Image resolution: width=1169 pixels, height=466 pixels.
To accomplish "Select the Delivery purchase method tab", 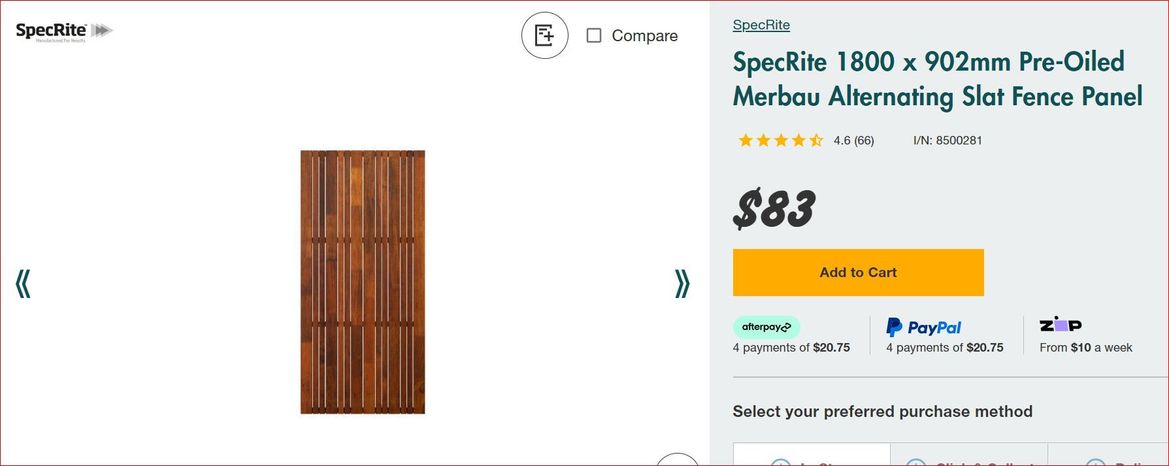I will [x=1108, y=457].
